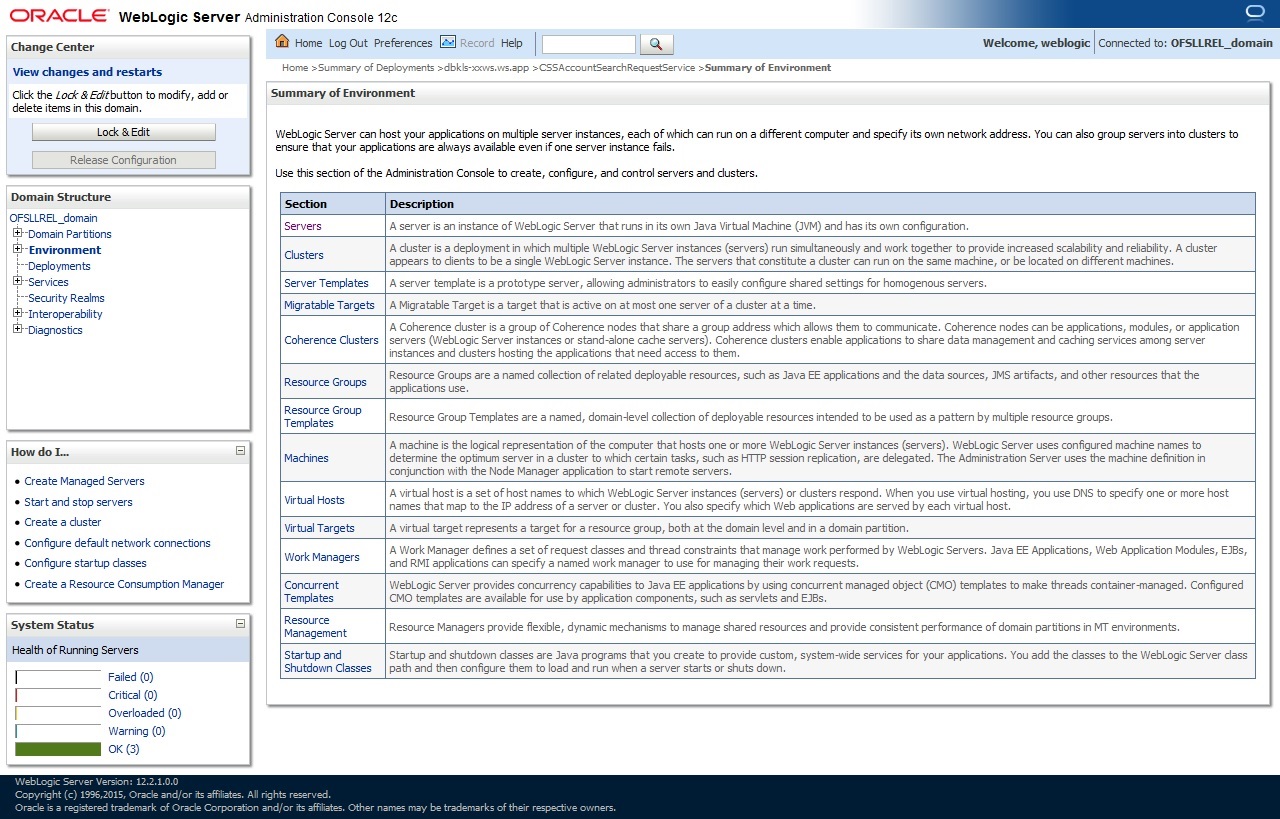
Task: Open Configure default network connections link
Action: tap(117, 543)
